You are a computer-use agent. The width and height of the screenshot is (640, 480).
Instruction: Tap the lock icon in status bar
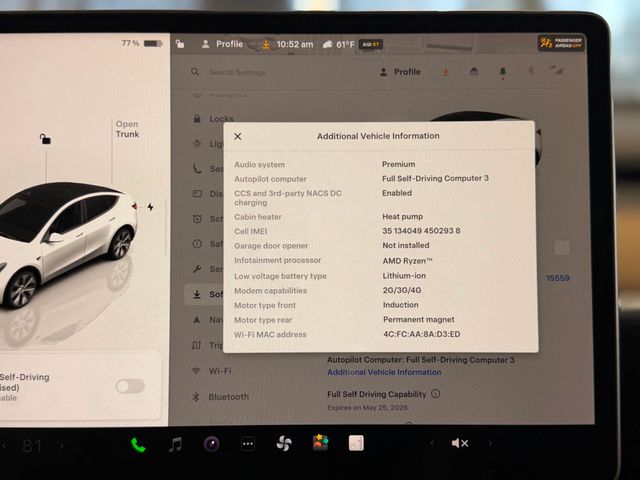[x=180, y=44]
